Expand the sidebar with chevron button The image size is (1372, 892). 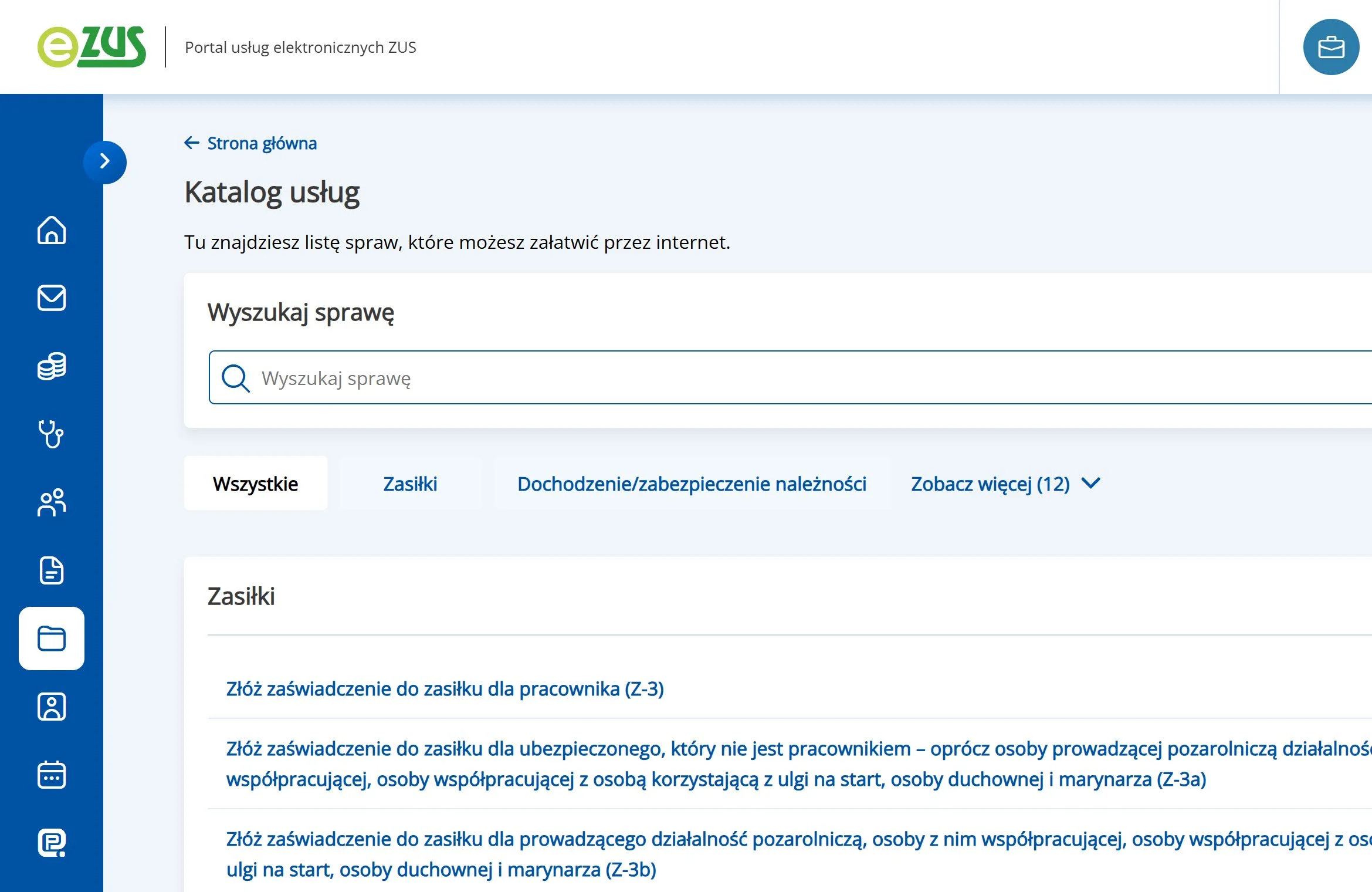[105, 161]
